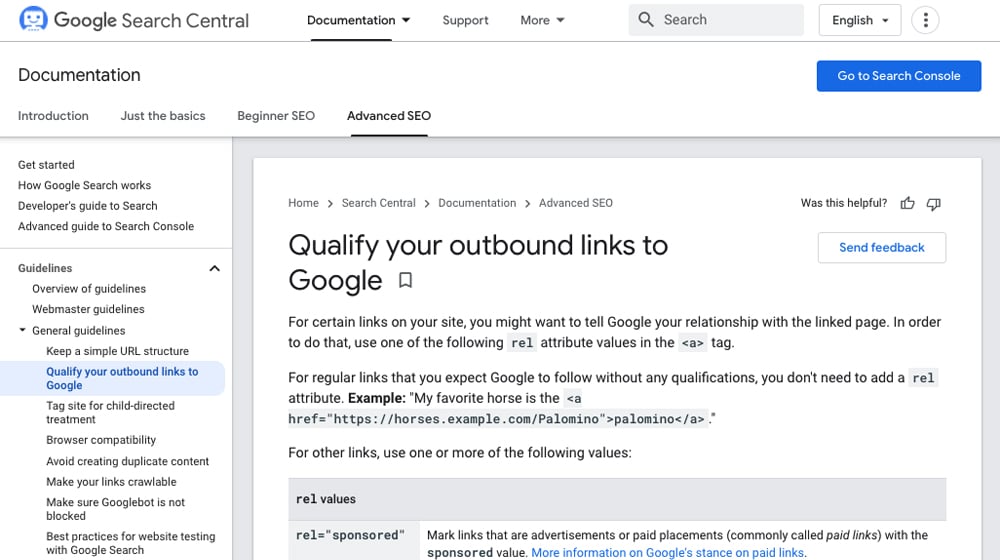Click the search magnifier icon
The image size is (1000, 560).
[x=646, y=20]
